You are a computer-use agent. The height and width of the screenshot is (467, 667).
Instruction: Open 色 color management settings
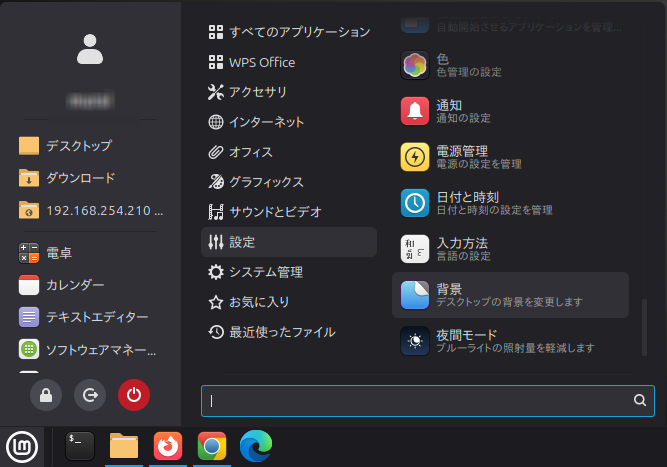pyautogui.click(x=510, y=65)
